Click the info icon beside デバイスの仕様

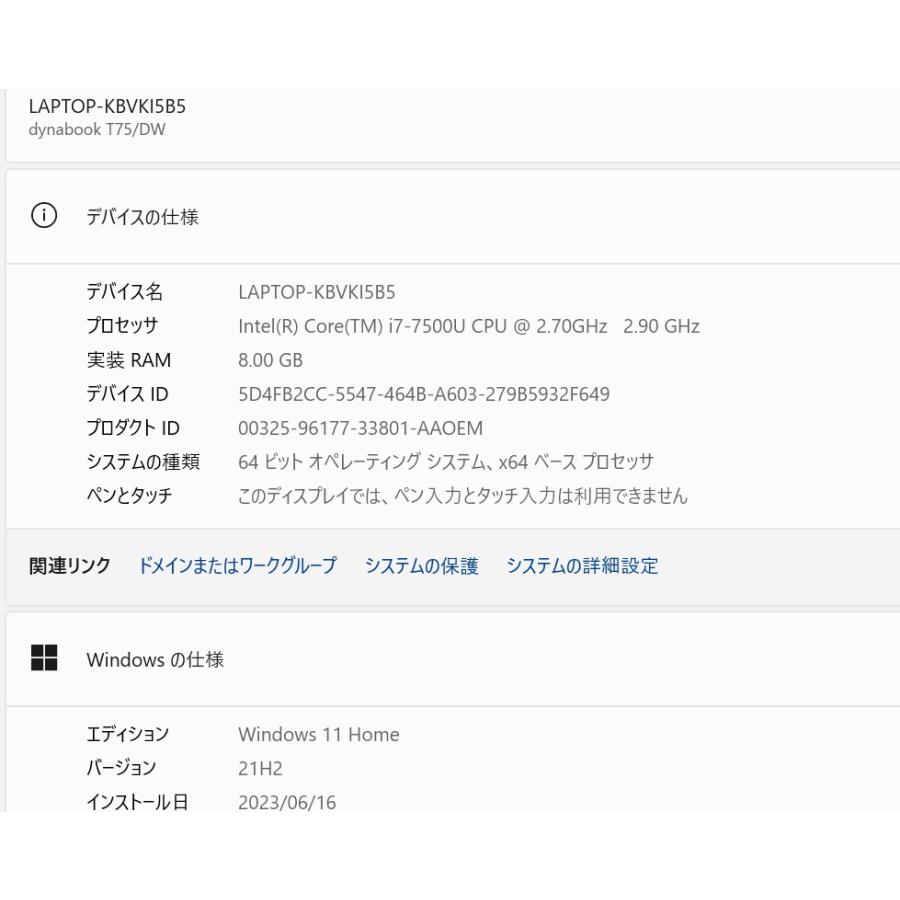(44, 216)
